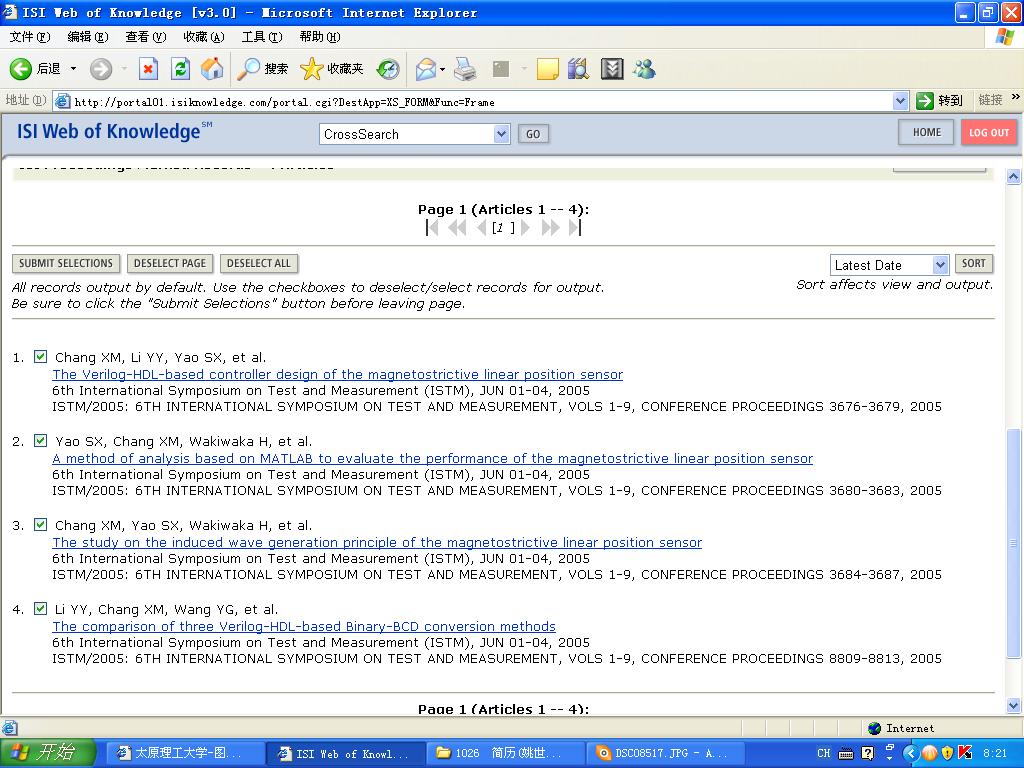Screen dimensions: 1024x768
Task: Open the Latest Date sort dropdown
Action: pyautogui.click(x=940, y=265)
